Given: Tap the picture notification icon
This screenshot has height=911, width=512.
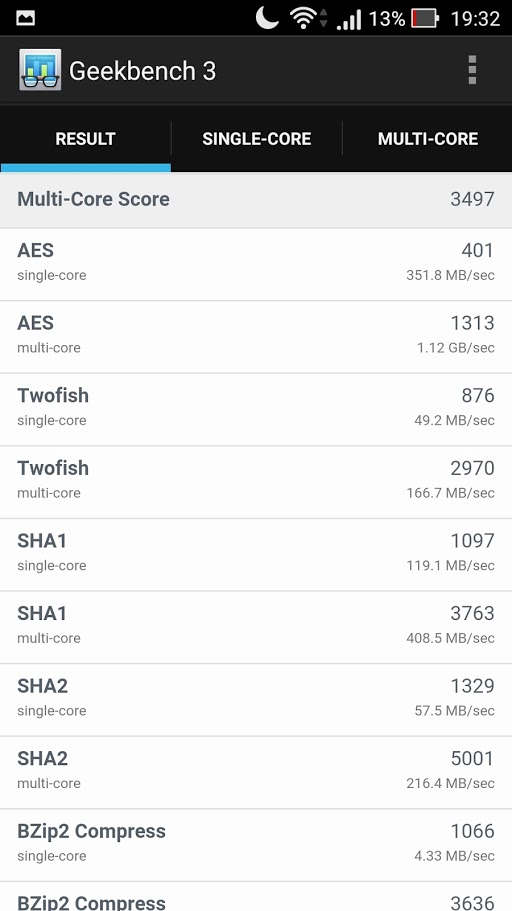Looking at the screenshot, I should point(26,18).
